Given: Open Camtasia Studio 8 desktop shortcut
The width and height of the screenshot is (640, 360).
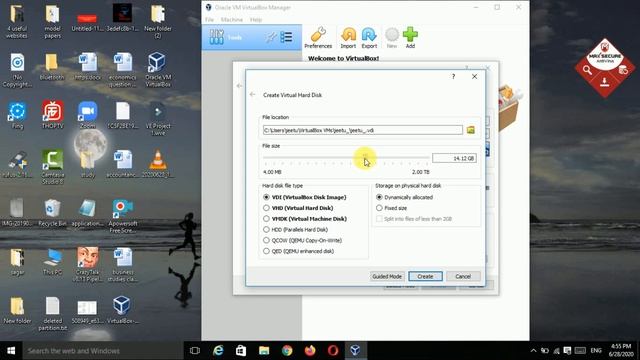Looking at the screenshot, I should point(52,167).
